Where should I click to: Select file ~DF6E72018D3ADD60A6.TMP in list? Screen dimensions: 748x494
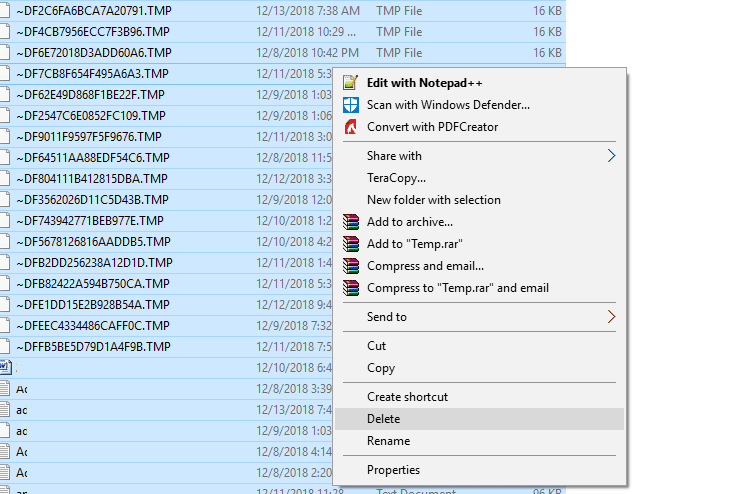click(94, 52)
